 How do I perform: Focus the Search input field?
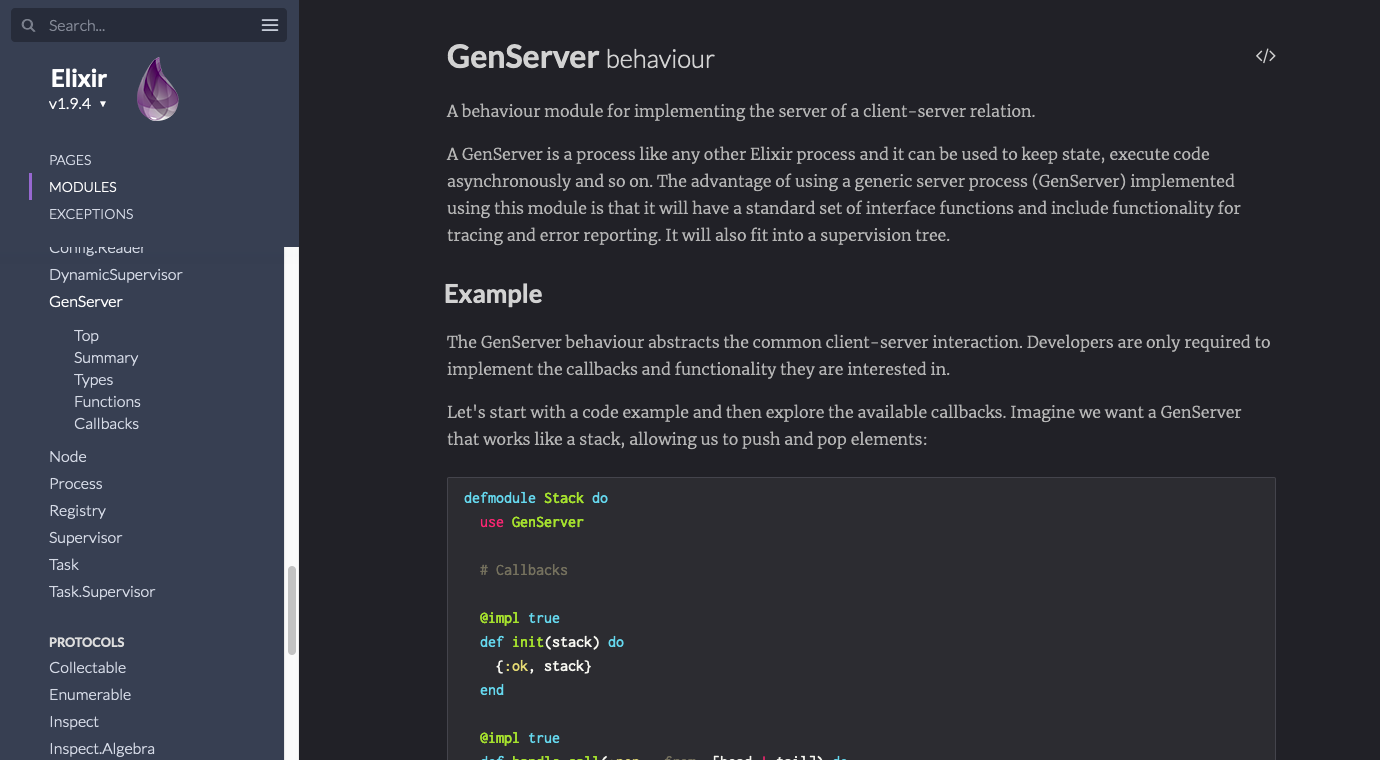point(150,25)
